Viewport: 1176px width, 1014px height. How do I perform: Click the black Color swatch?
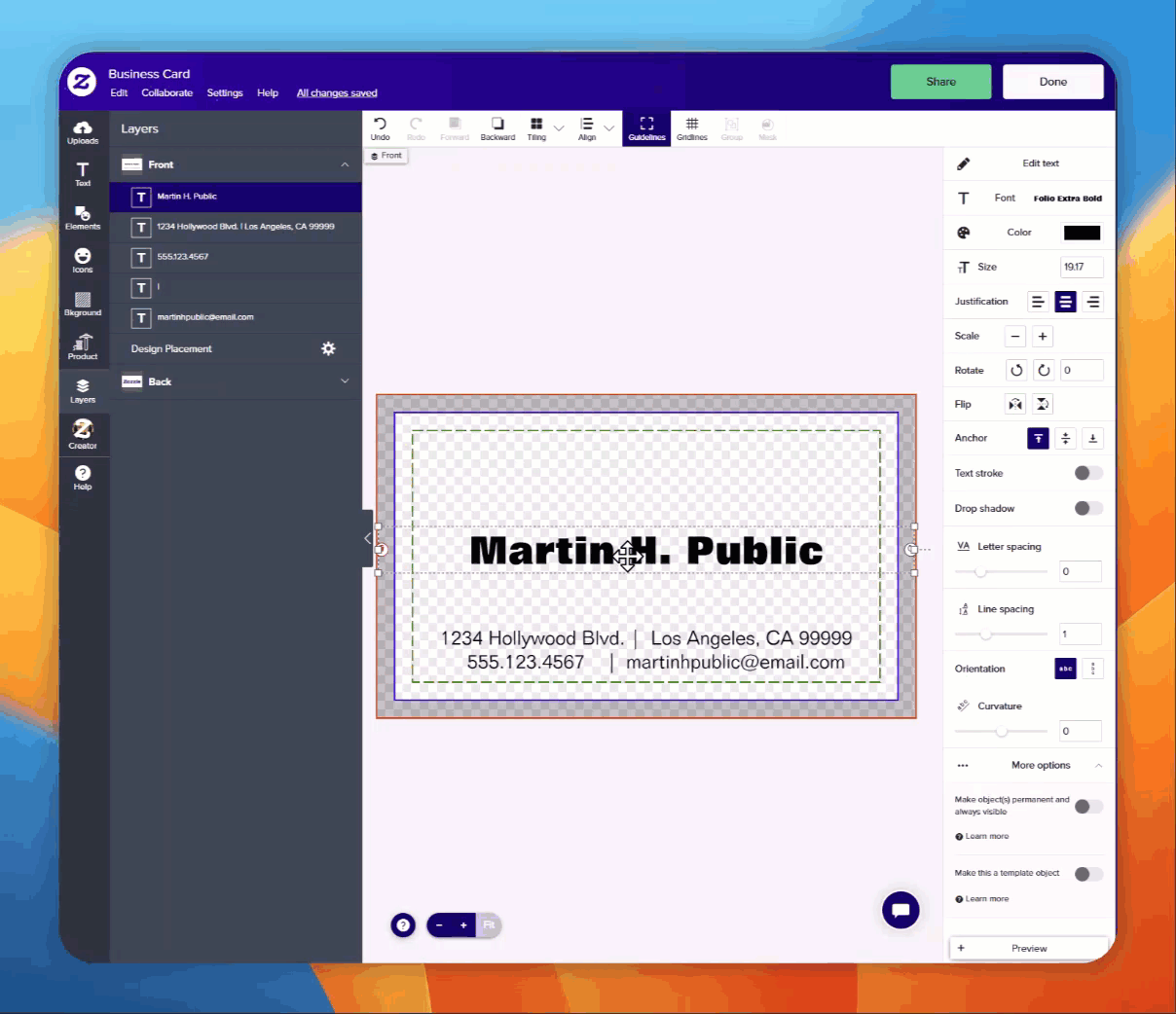click(x=1082, y=233)
